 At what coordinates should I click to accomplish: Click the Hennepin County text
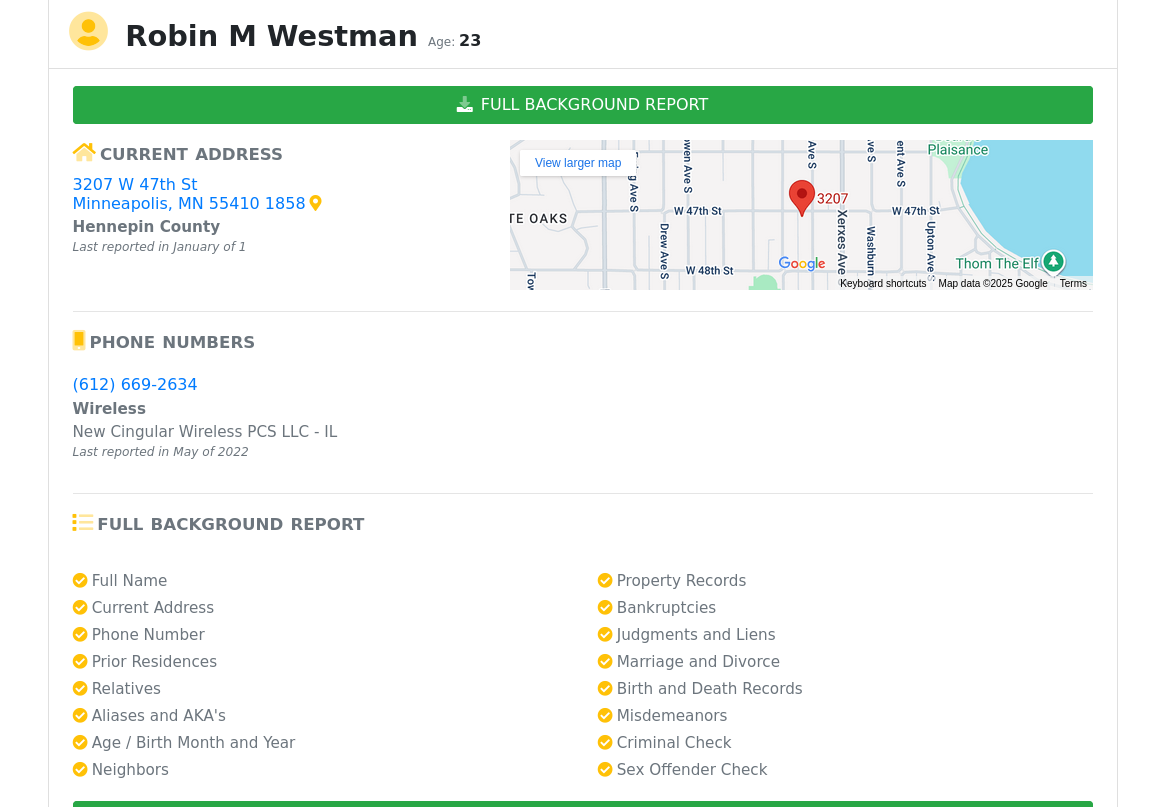146,226
